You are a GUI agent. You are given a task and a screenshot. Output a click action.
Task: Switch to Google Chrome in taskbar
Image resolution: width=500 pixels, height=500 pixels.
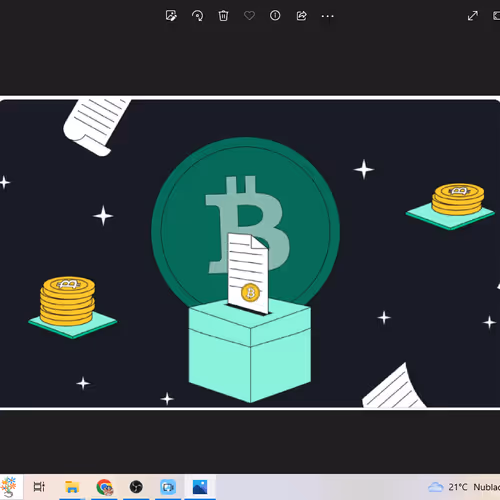pos(105,487)
